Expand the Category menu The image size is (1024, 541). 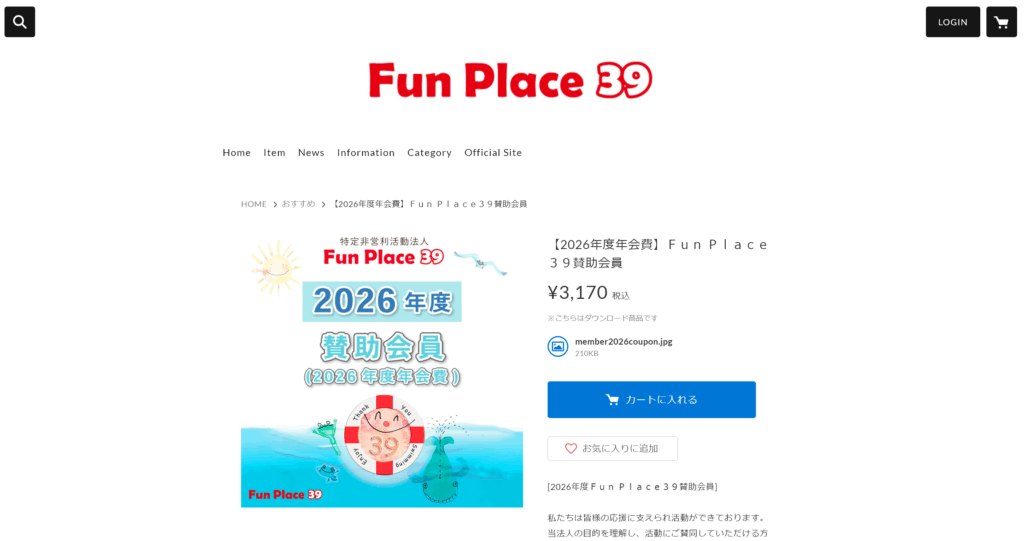click(429, 152)
